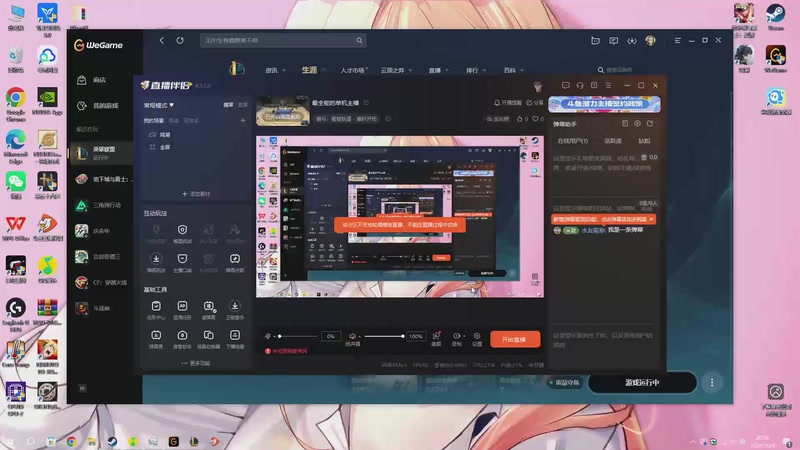Image resolution: width=800 pixels, height=450 pixels.
Task: Open WeGame download manager icon
Action: point(632,40)
